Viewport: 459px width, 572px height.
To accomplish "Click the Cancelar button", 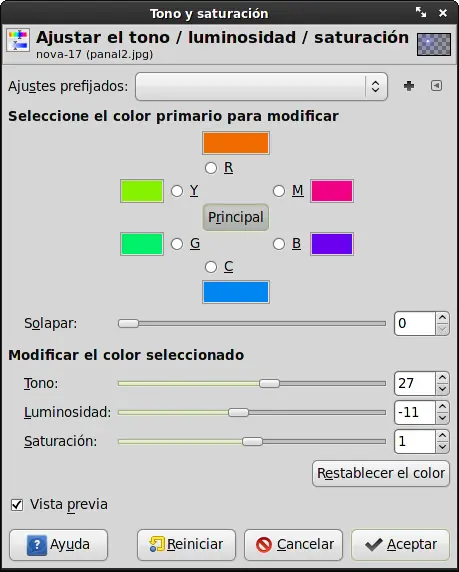I will [293, 545].
